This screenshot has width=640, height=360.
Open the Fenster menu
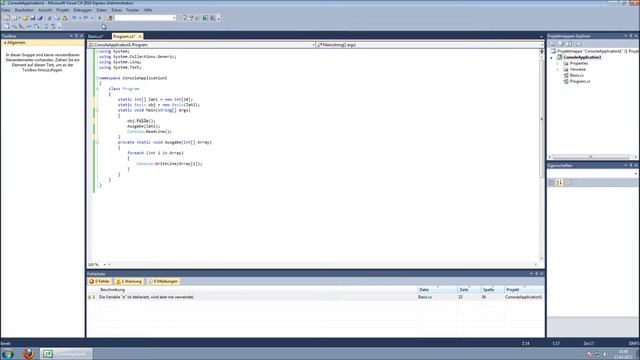(132, 10)
